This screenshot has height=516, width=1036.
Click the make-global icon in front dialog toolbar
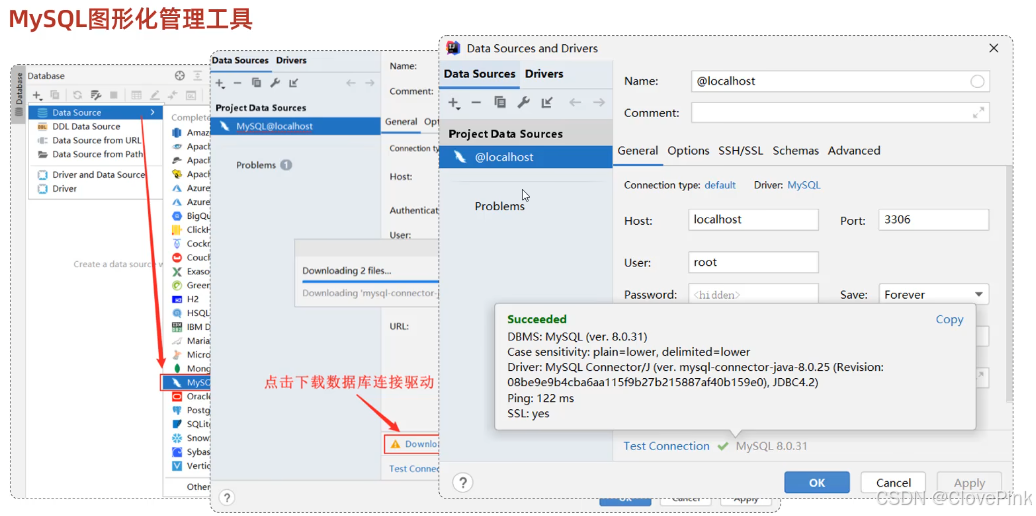click(546, 102)
